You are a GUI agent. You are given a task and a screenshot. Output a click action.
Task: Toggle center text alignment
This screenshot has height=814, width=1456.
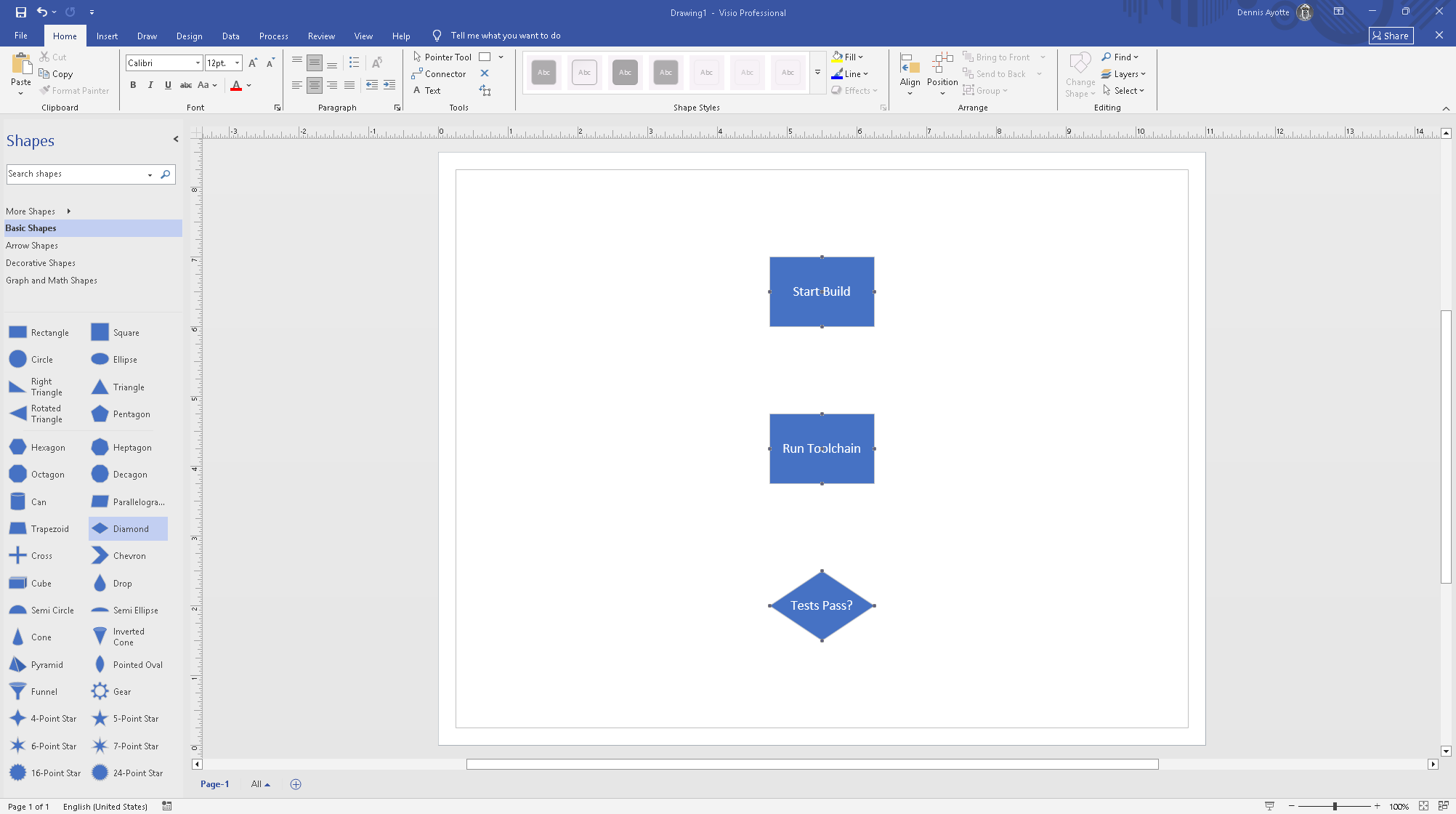(314, 85)
